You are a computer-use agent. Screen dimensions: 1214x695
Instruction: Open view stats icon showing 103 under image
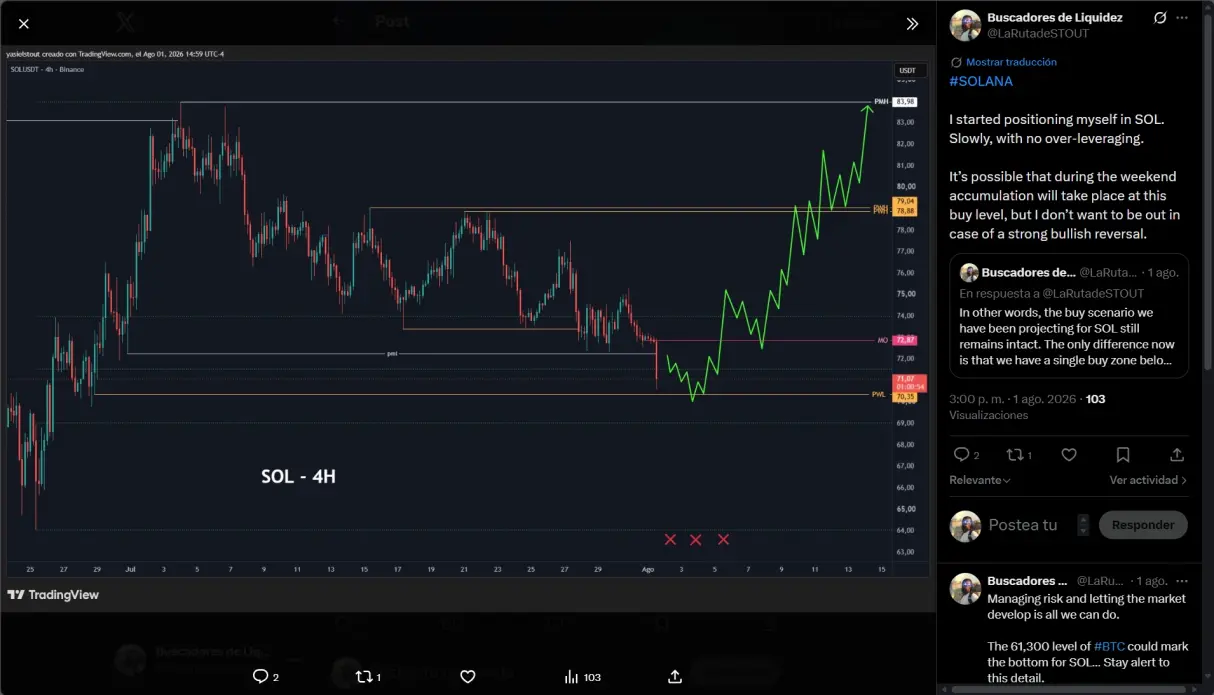click(x=571, y=677)
